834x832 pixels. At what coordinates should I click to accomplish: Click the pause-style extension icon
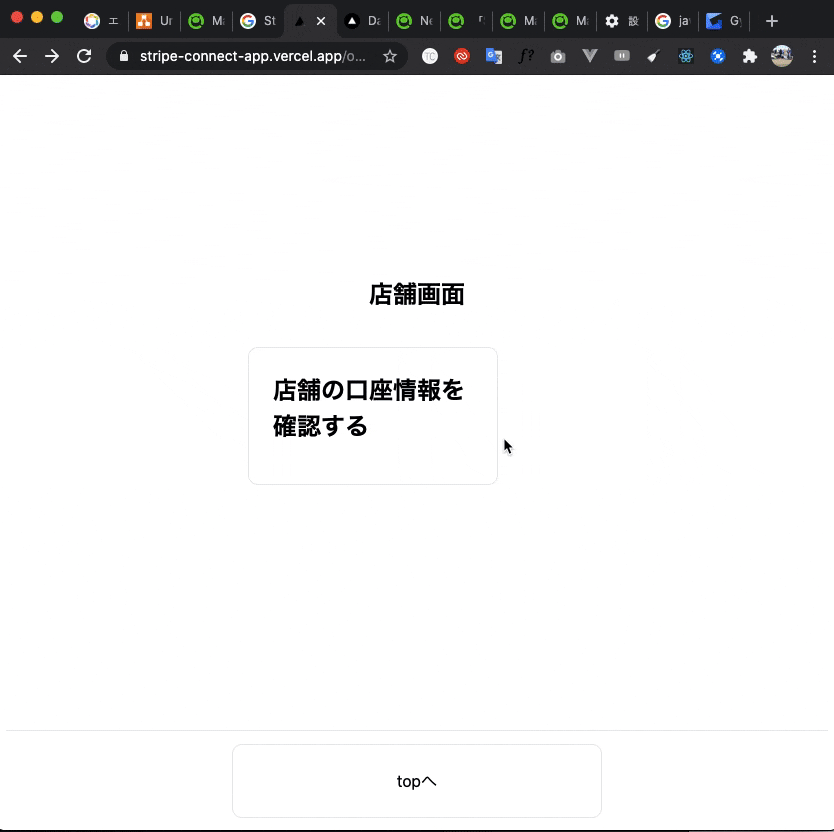(621, 56)
